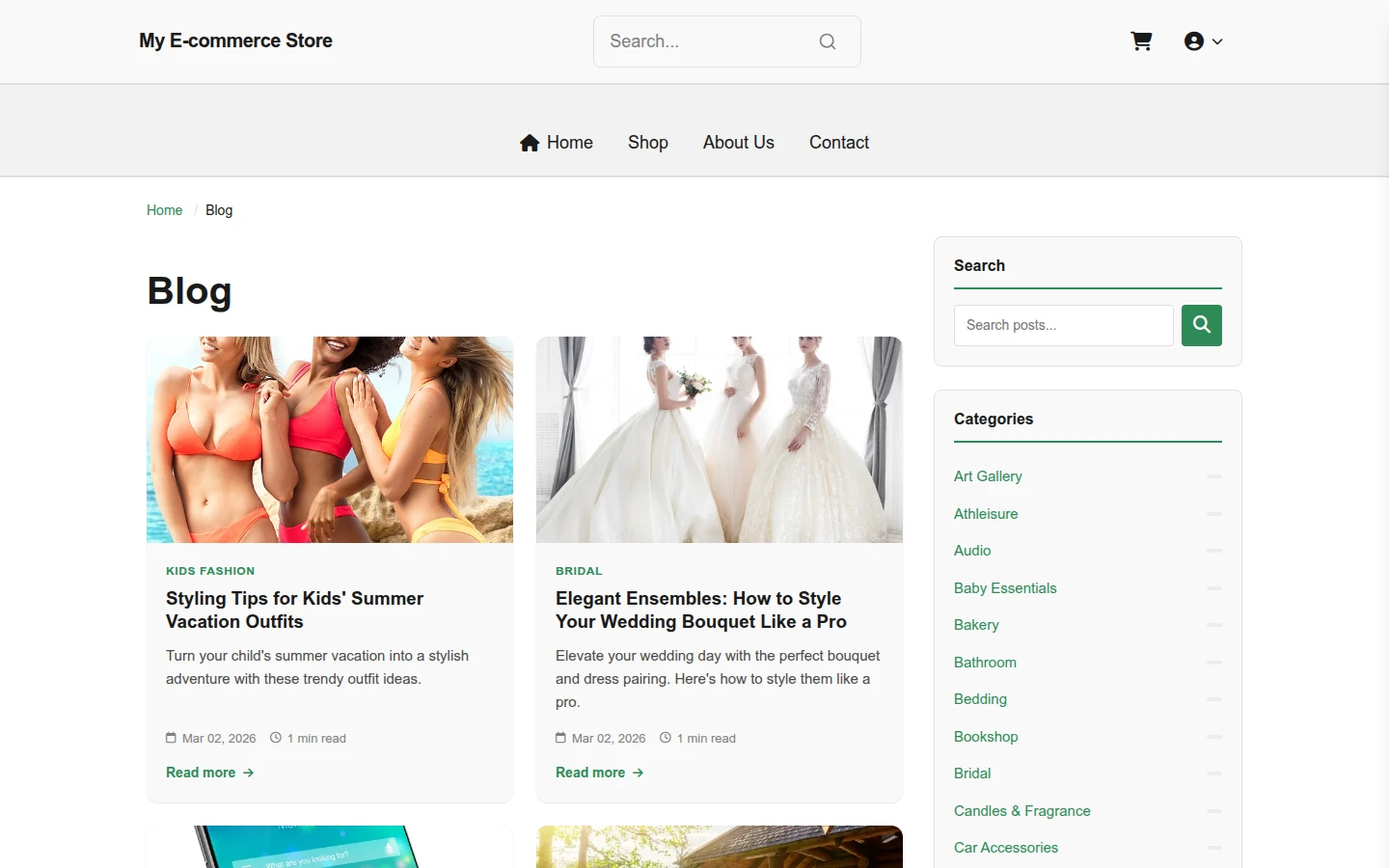Select Athleisure category
Viewport: 1389px width, 868px height.
[986, 514]
